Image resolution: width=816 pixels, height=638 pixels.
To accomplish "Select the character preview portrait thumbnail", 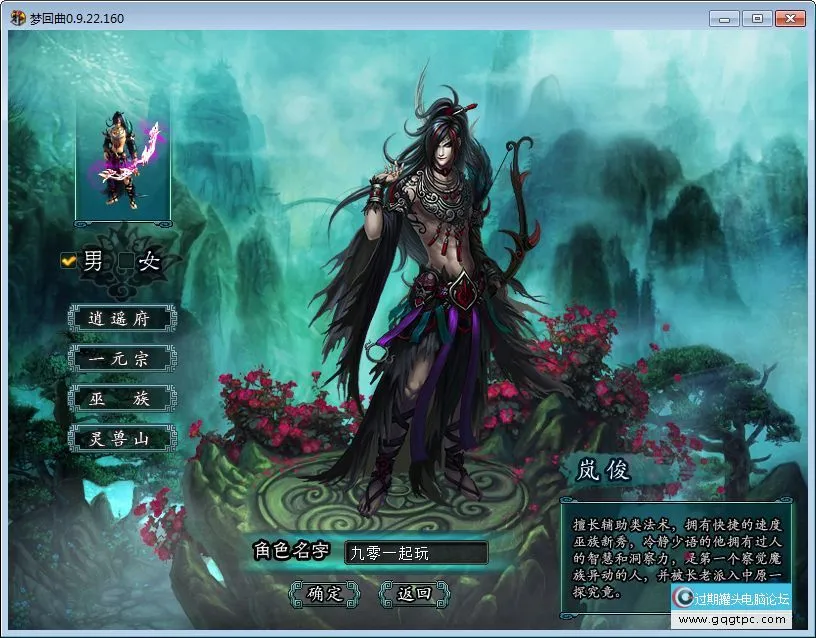I will (122, 160).
